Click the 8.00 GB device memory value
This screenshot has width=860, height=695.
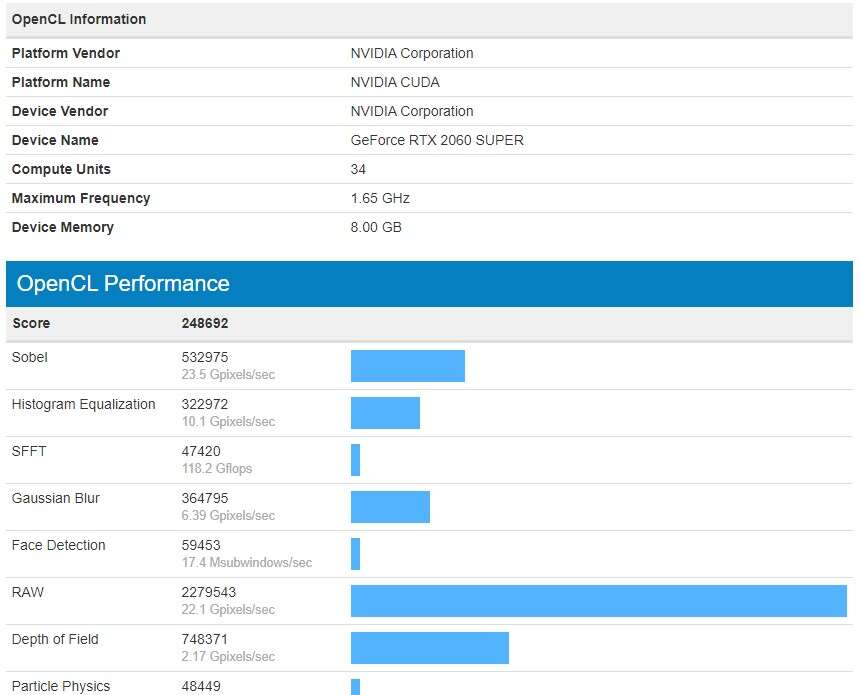pyautogui.click(x=376, y=227)
